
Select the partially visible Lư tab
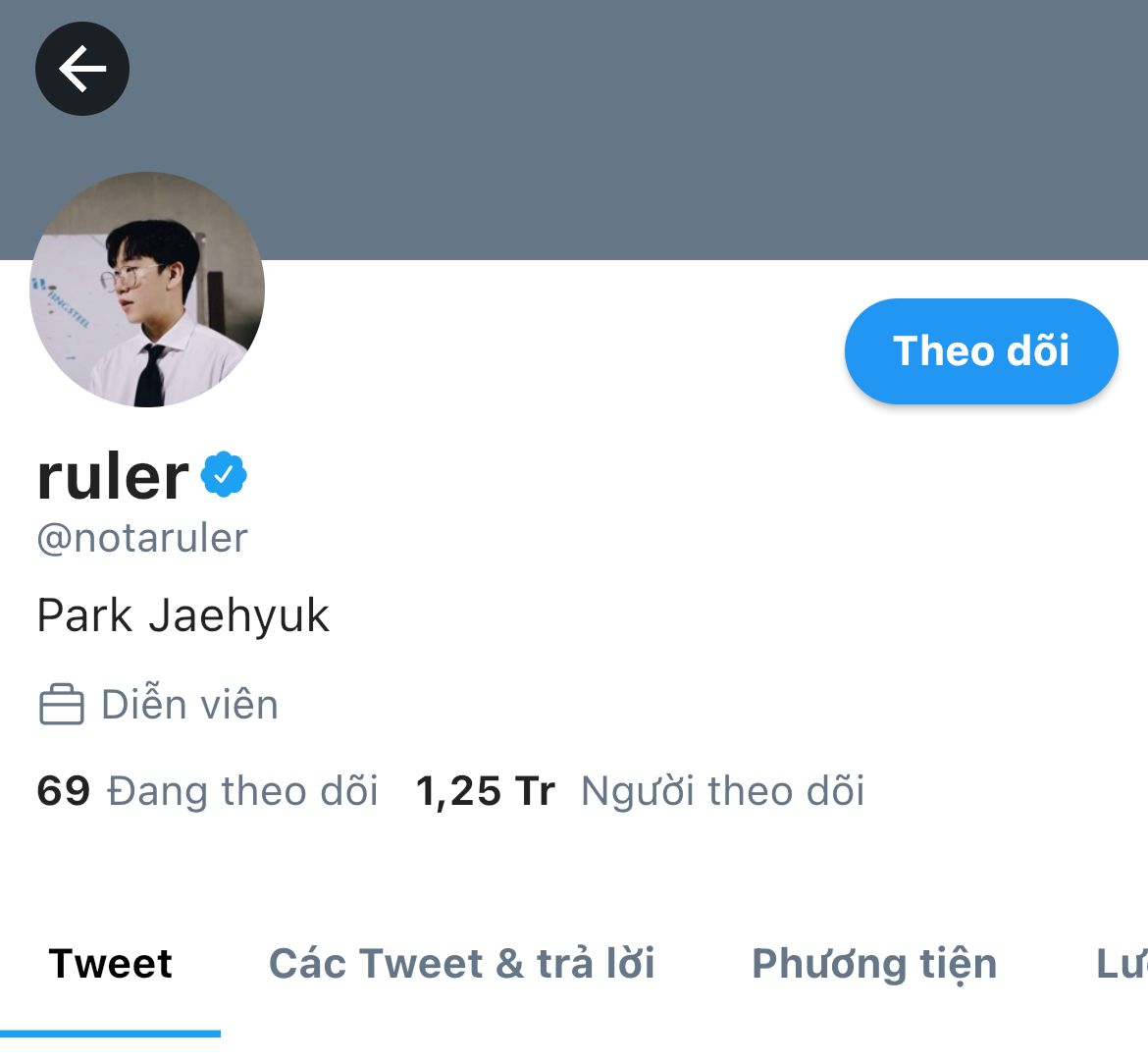1122,963
